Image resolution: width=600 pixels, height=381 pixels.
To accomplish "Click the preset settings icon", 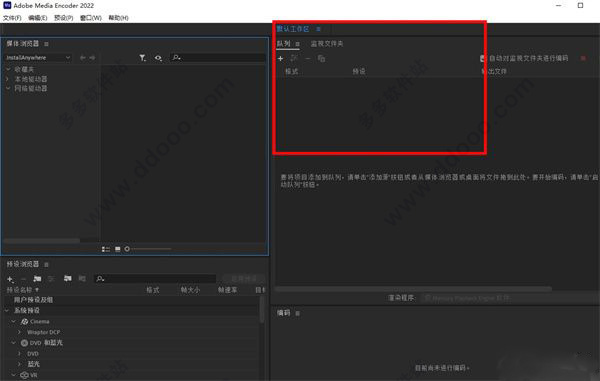I will pyautogui.click(x=51, y=279).
